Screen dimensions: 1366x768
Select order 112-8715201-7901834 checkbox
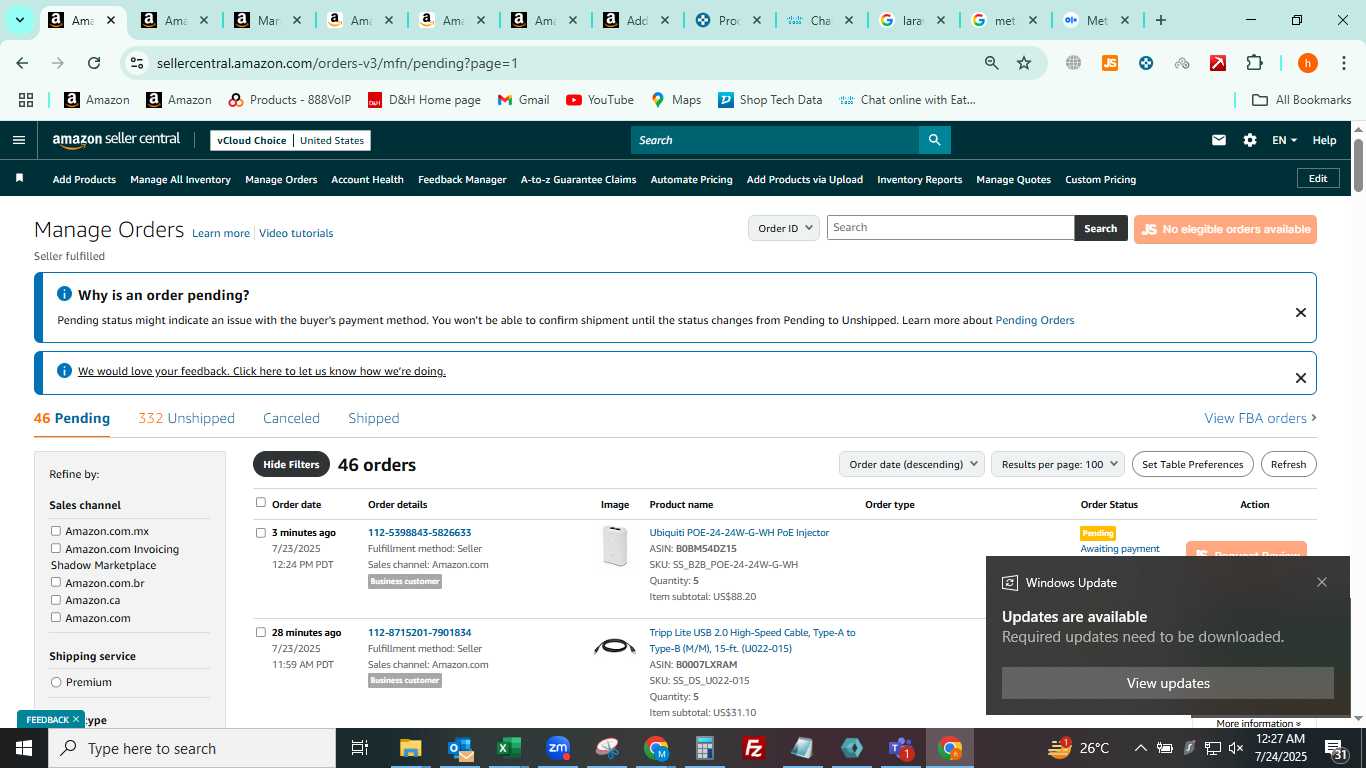tap(261, 633)
